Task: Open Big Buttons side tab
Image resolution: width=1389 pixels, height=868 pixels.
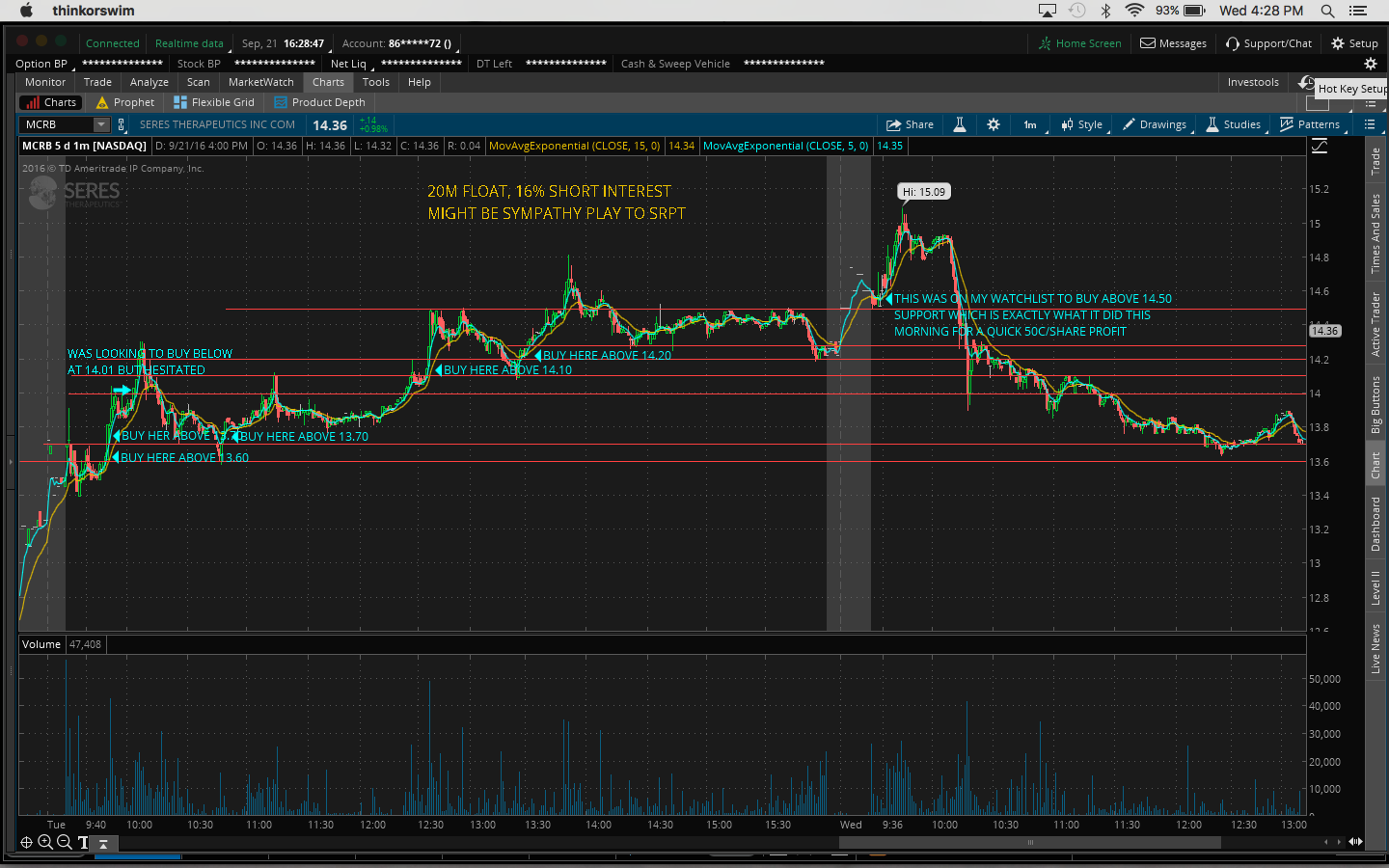Action: pos(1375,405)
